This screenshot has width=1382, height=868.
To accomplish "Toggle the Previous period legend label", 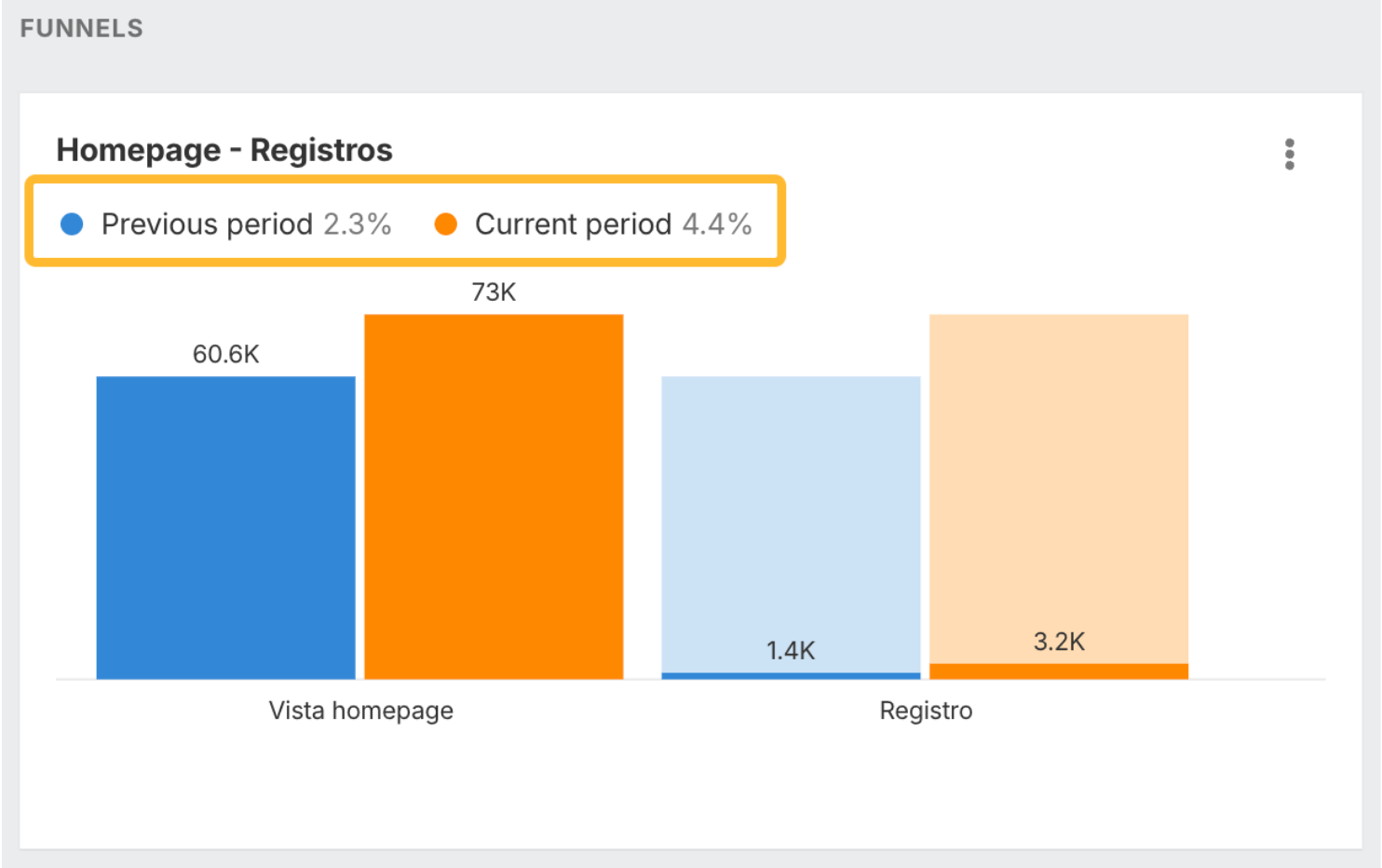I will pyautogui.click(x=207, y=224).
